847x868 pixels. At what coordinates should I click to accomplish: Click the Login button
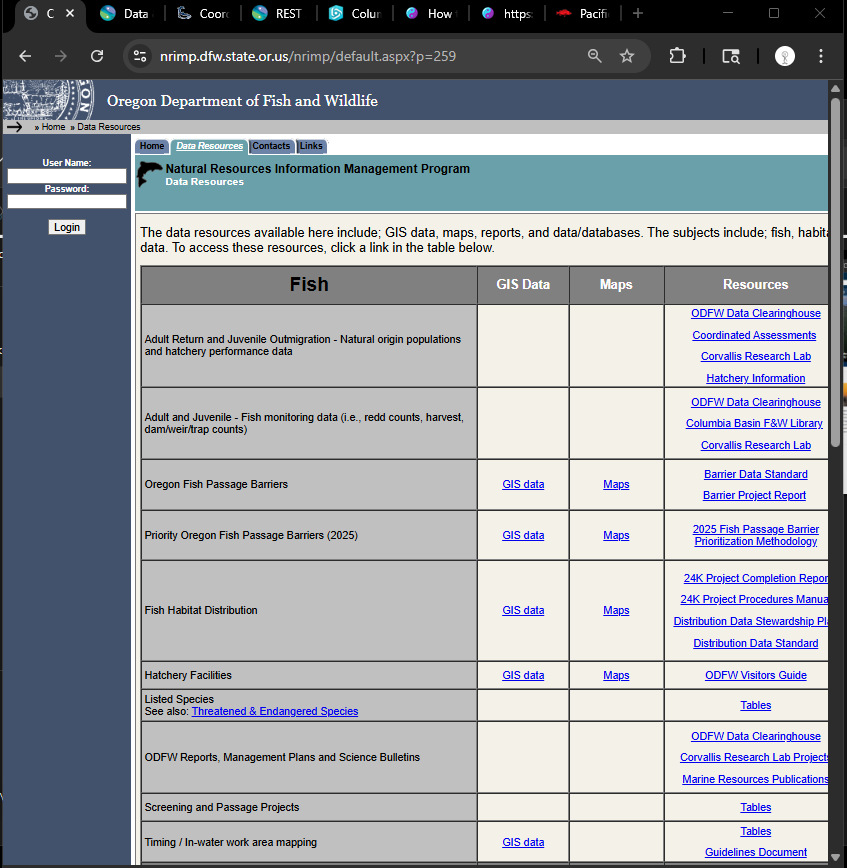coord(67,227)
